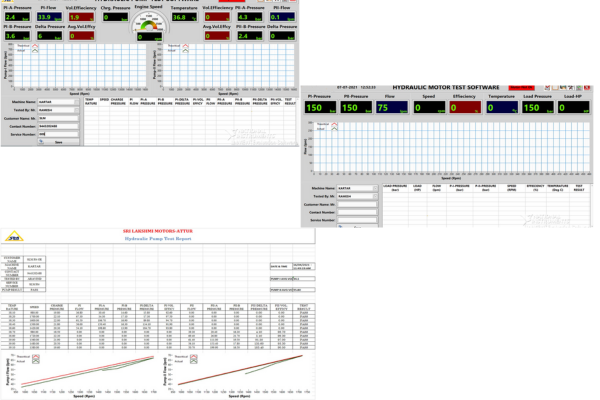Viewport: 600px width, 400px height.
Task: Open Machine Name dropdown in pump test form
Action: tap(78, 102)
